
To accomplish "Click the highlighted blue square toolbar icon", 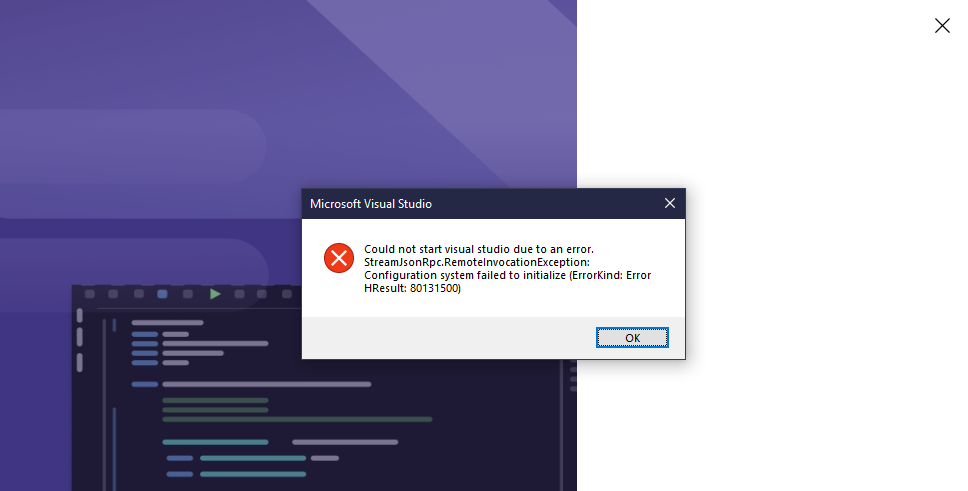I will [x=162, y=294].
